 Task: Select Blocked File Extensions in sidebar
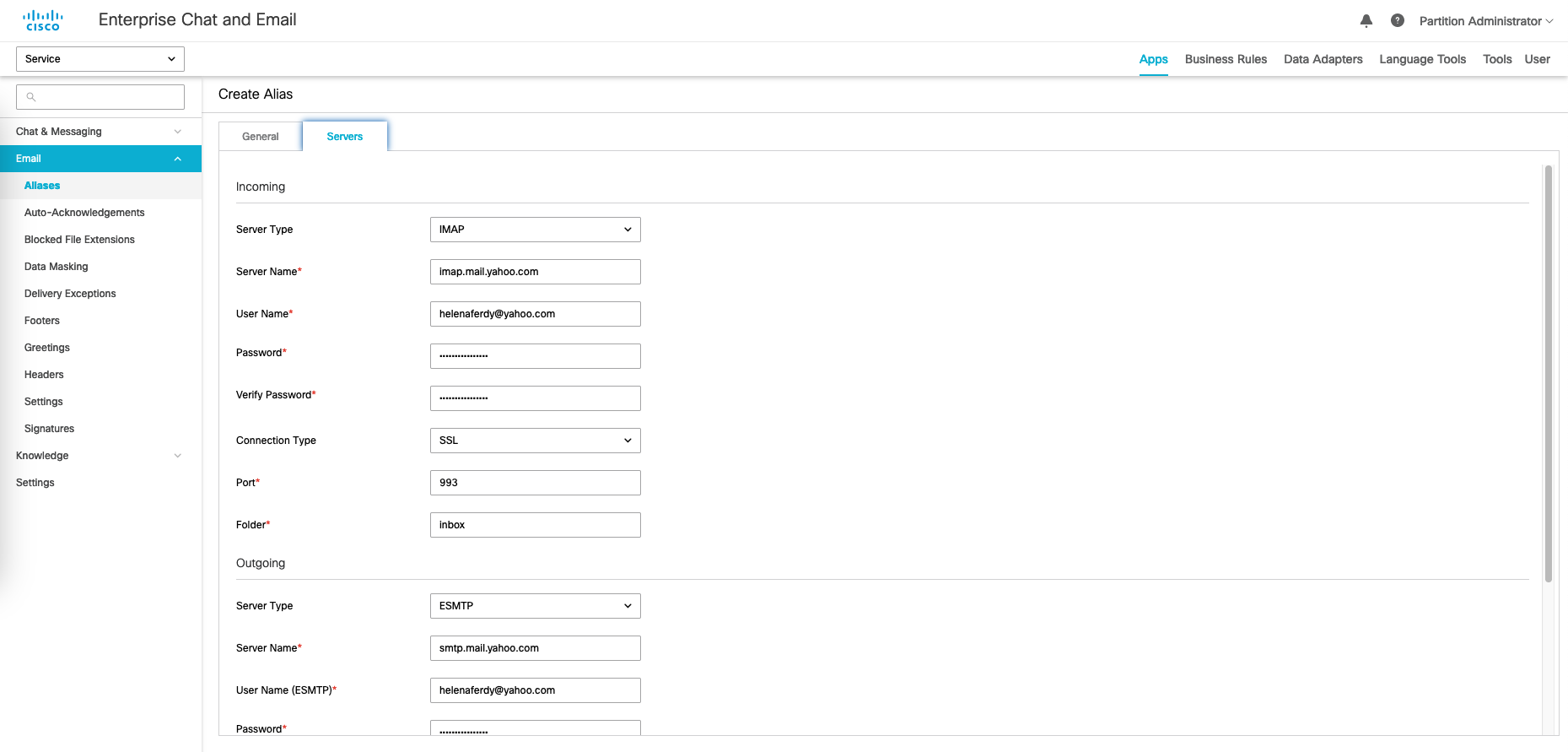coord(79,240)
